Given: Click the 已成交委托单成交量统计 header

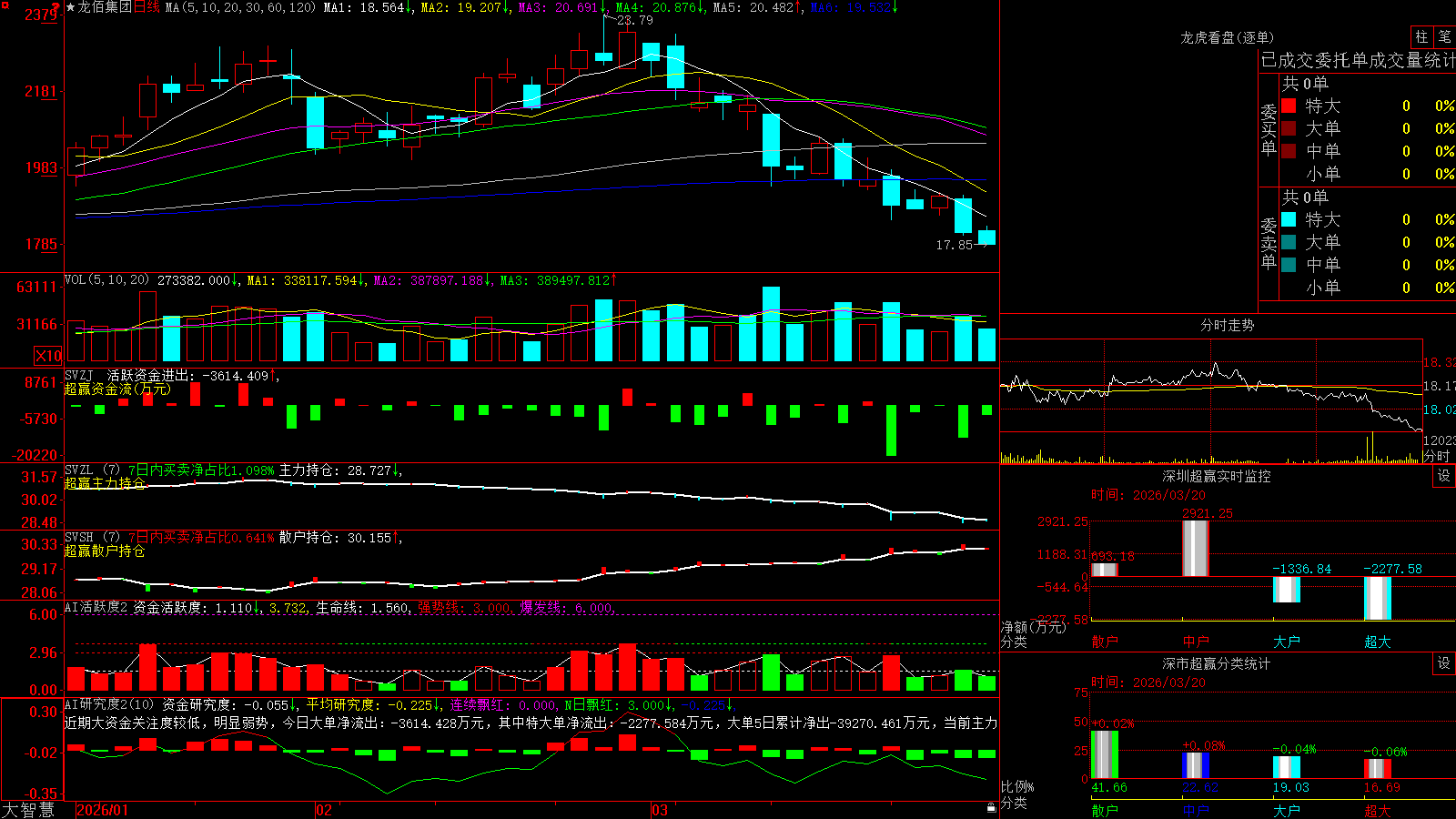Looking at the screenshot, I should pyautogui.click(x=1358, y=60).
